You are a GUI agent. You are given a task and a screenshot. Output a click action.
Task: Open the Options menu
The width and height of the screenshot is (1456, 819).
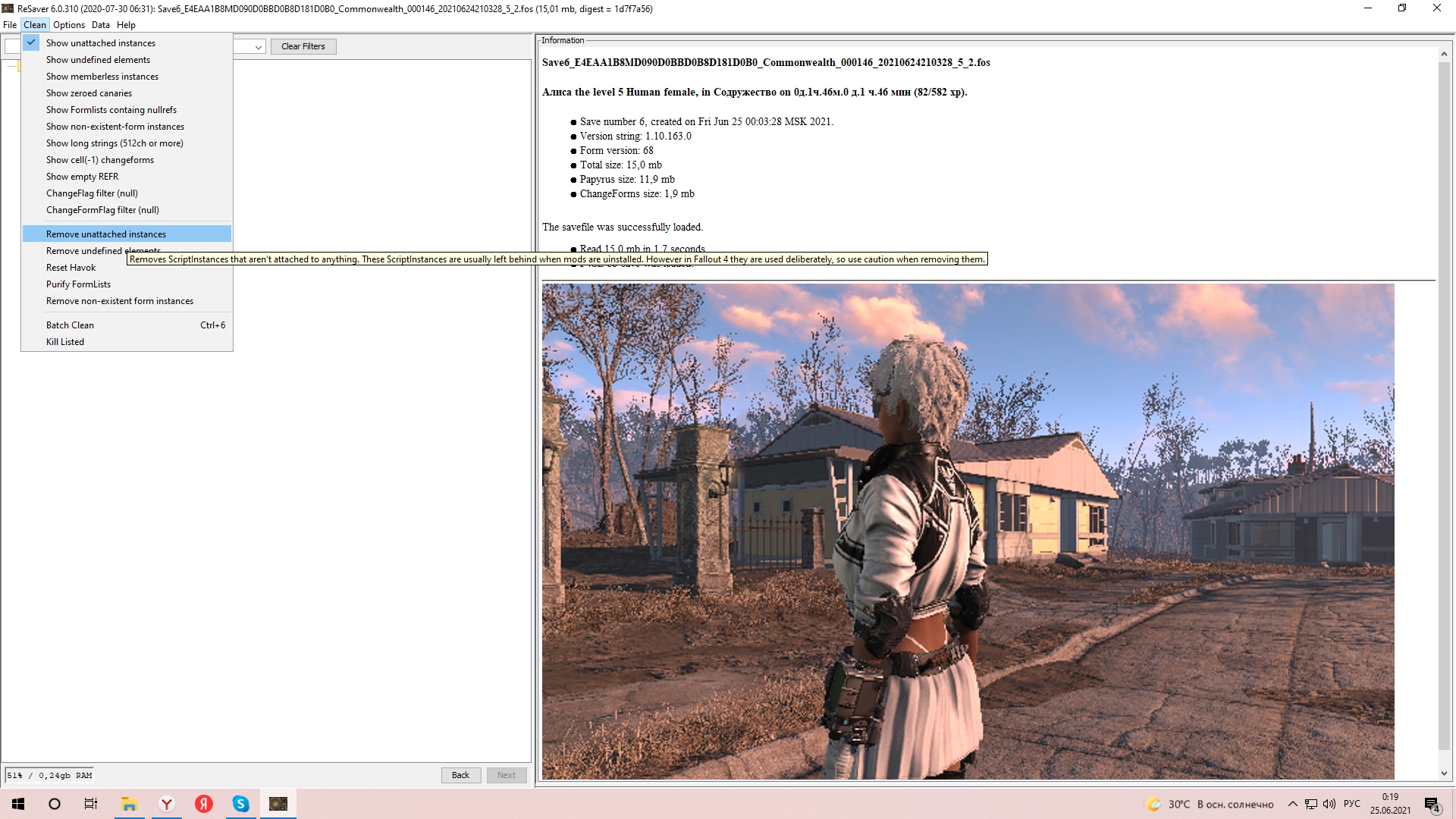tap(68, 25)
